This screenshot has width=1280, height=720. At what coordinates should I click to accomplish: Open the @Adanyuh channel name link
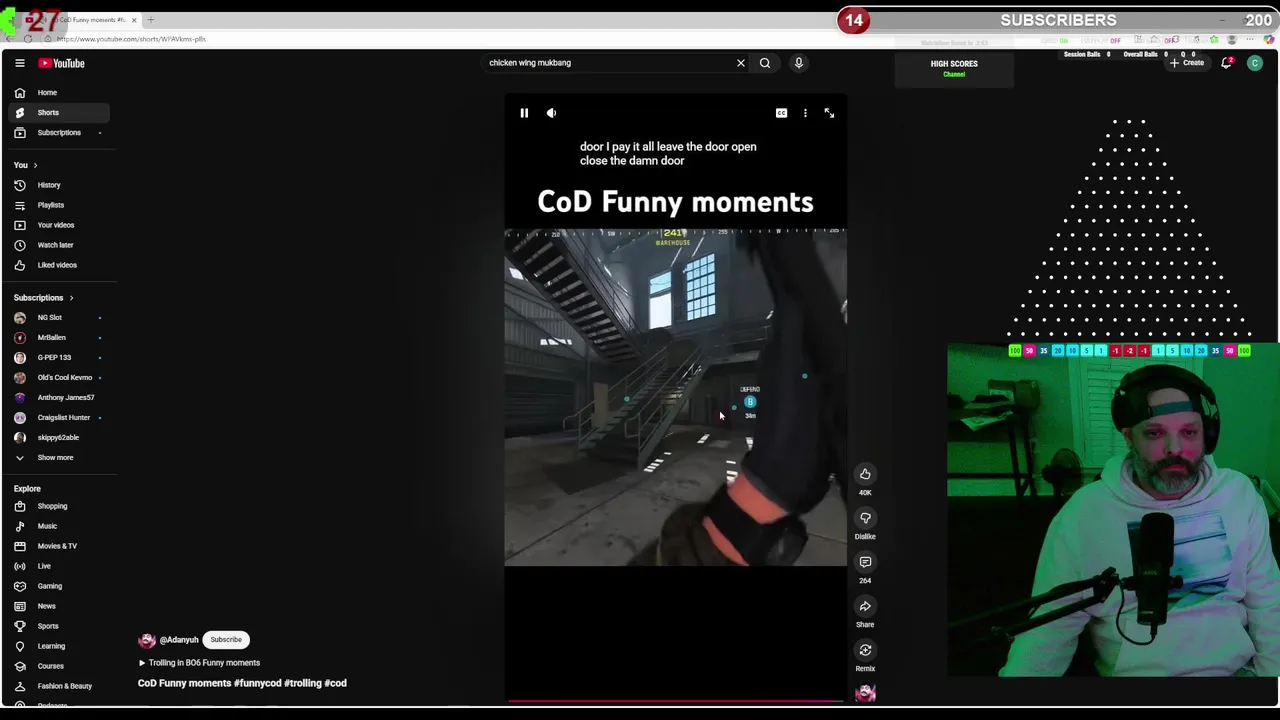tap(179, 640)
